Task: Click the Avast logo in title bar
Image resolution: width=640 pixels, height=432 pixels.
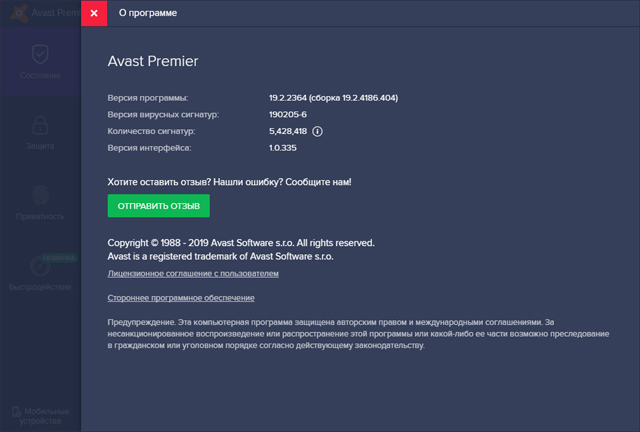Action: 15,14
